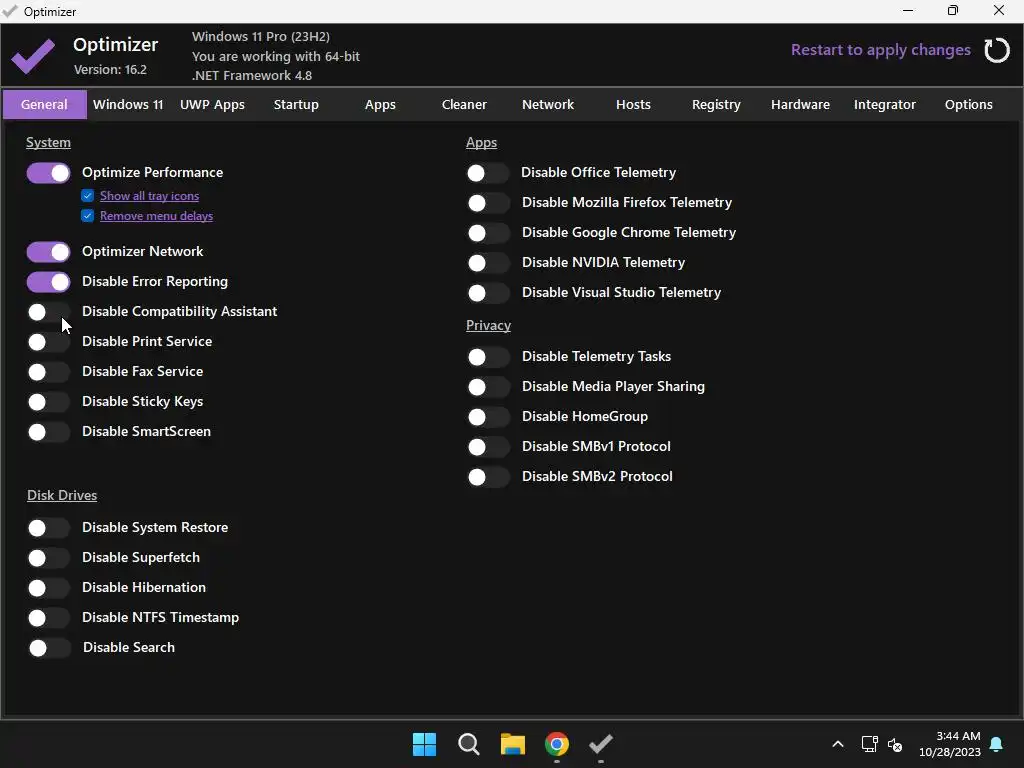Enable Disable Visual Studio Telemetry toggle
This screenshot has width=1024, height=768.
(x=488, y=293)
